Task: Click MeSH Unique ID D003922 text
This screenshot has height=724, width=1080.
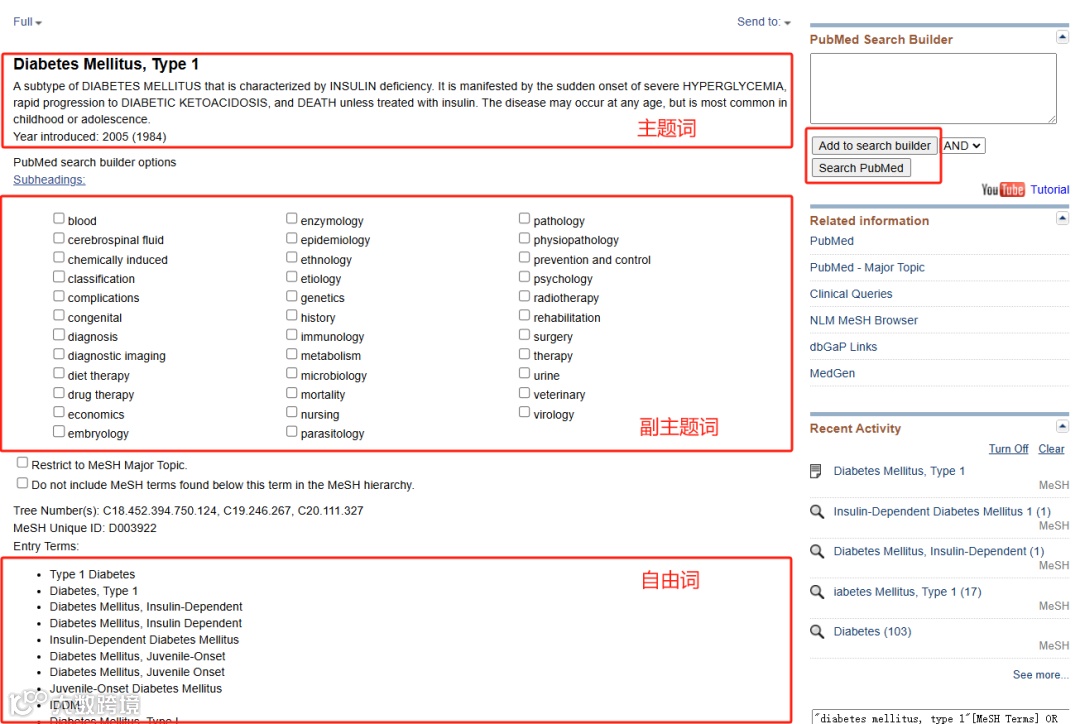Action: pyautogui.click(x=85, y=528)
